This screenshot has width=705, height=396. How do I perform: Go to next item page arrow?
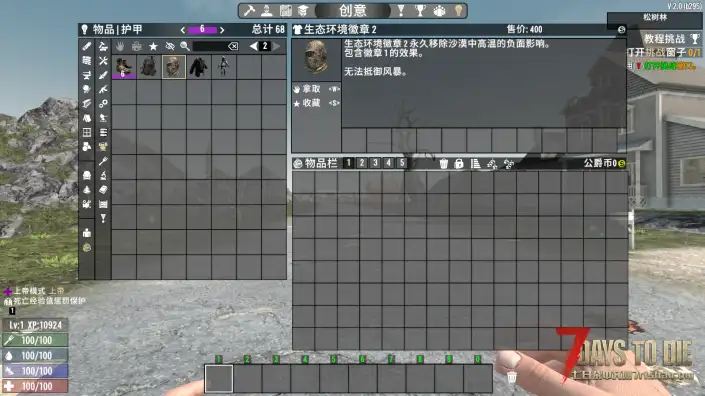pos(277,46)
